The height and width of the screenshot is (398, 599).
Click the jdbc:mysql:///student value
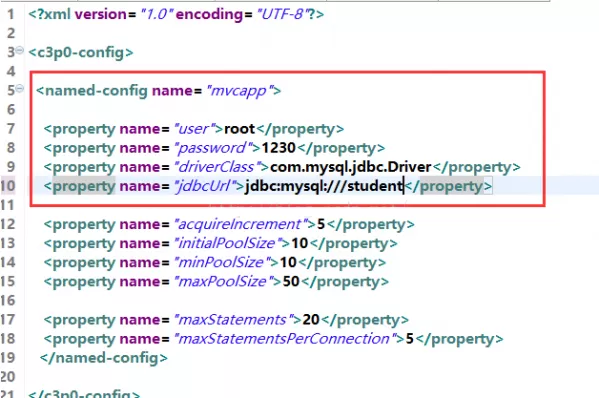(324, 186)
